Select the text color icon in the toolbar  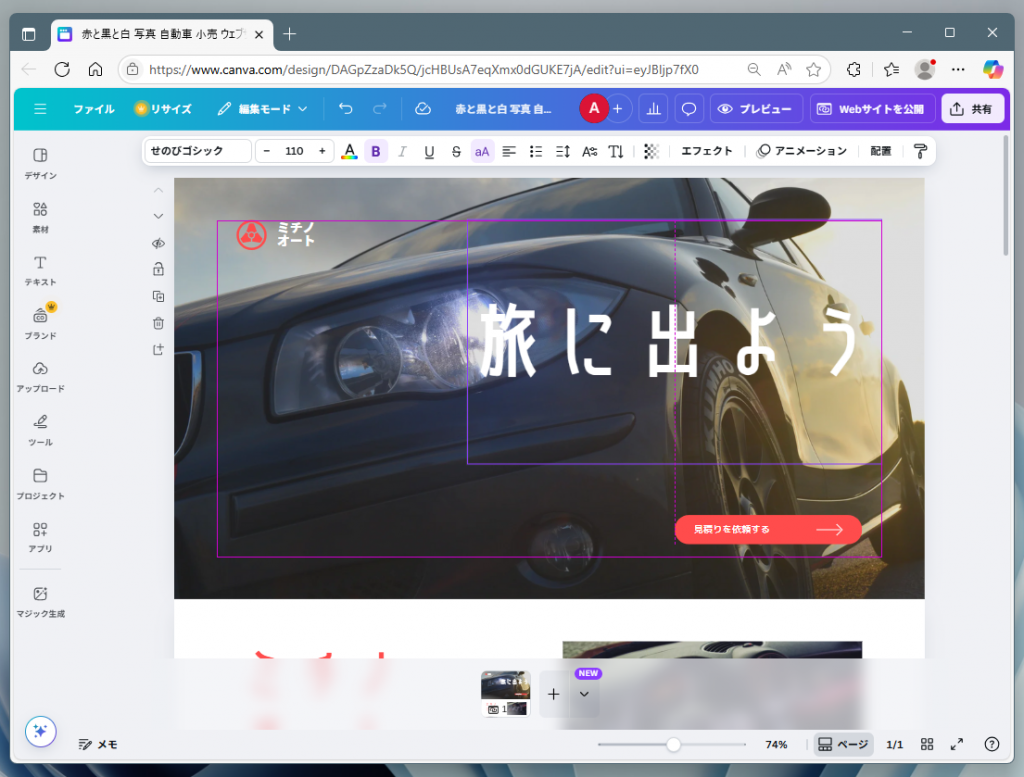click(349, 151)
